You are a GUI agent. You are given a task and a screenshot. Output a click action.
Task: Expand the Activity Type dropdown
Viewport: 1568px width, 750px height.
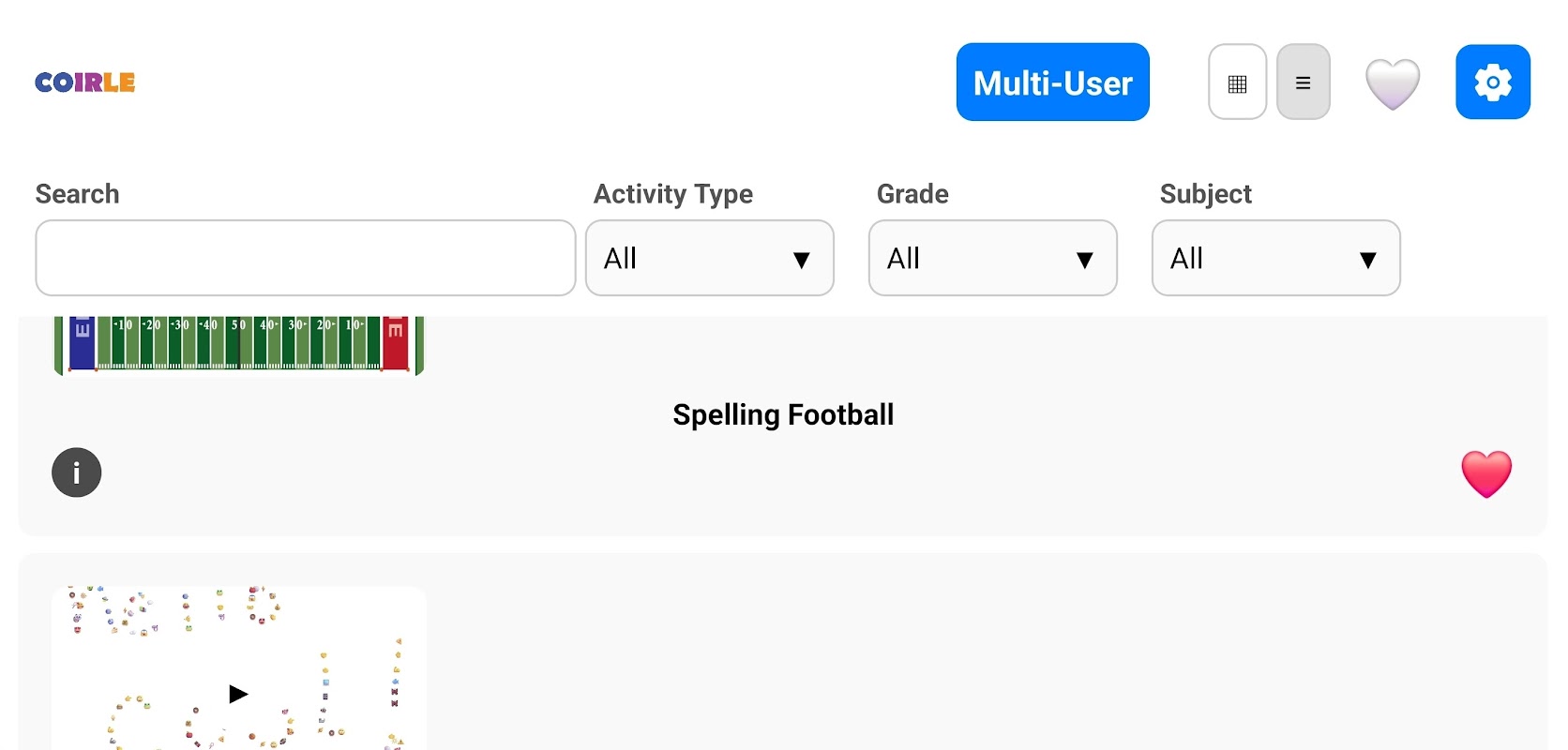coord(709,258)
